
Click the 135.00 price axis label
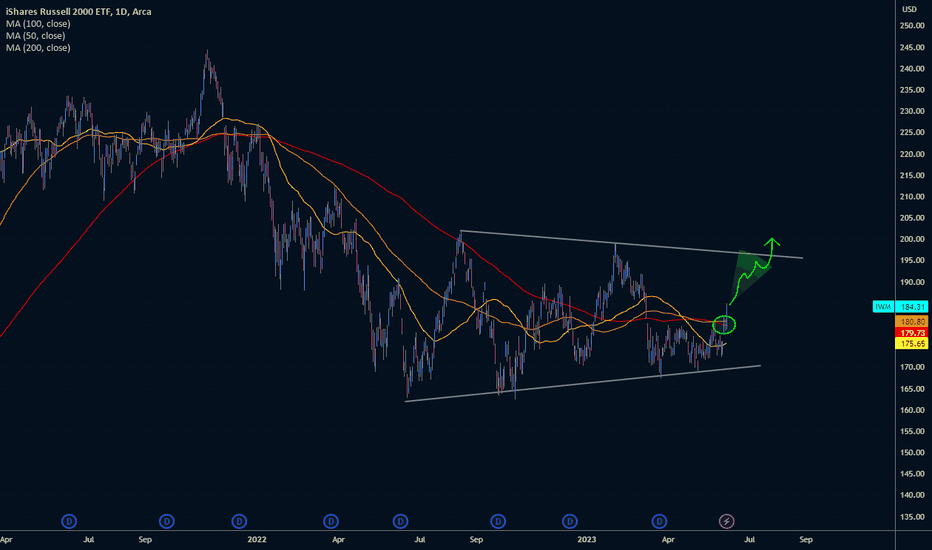click(912, 516)
